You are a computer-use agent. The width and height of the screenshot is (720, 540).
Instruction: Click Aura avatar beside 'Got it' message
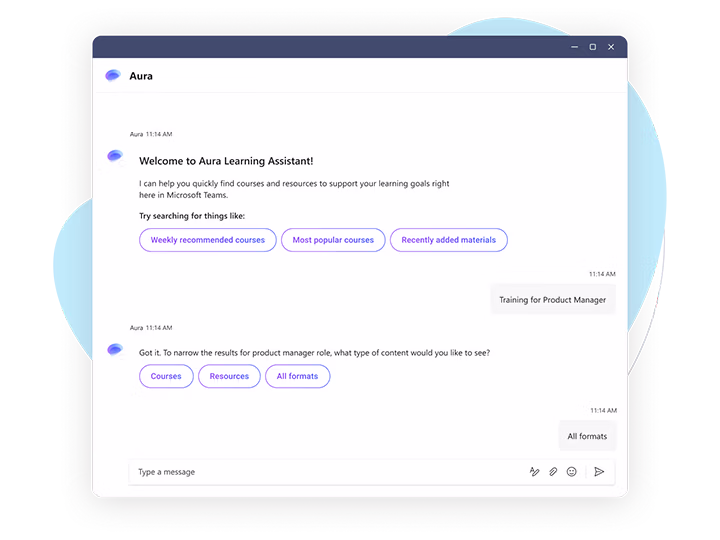click(x=115, y=349)
